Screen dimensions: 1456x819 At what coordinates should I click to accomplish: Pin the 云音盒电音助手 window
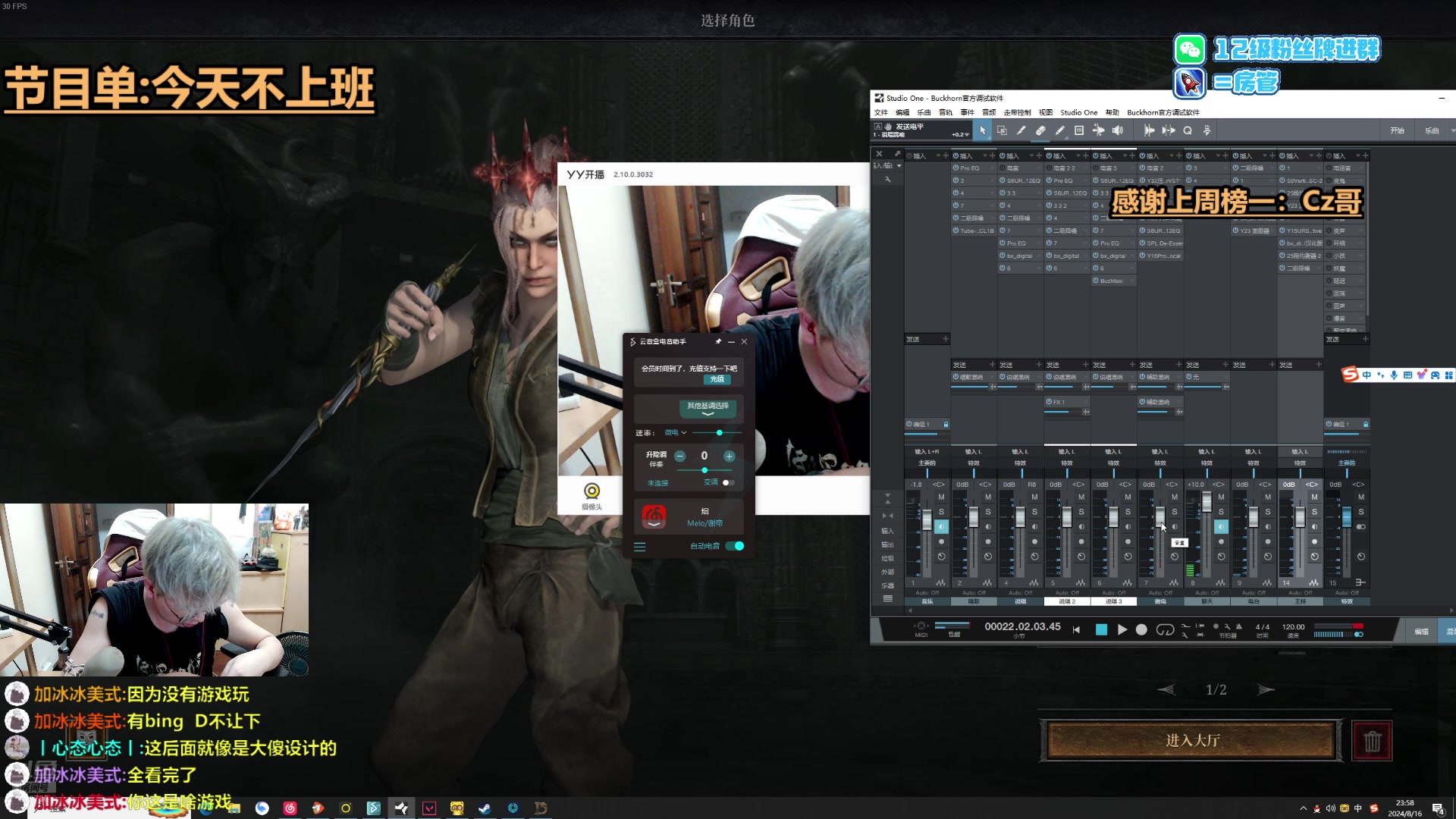click(x=718, y=341)
